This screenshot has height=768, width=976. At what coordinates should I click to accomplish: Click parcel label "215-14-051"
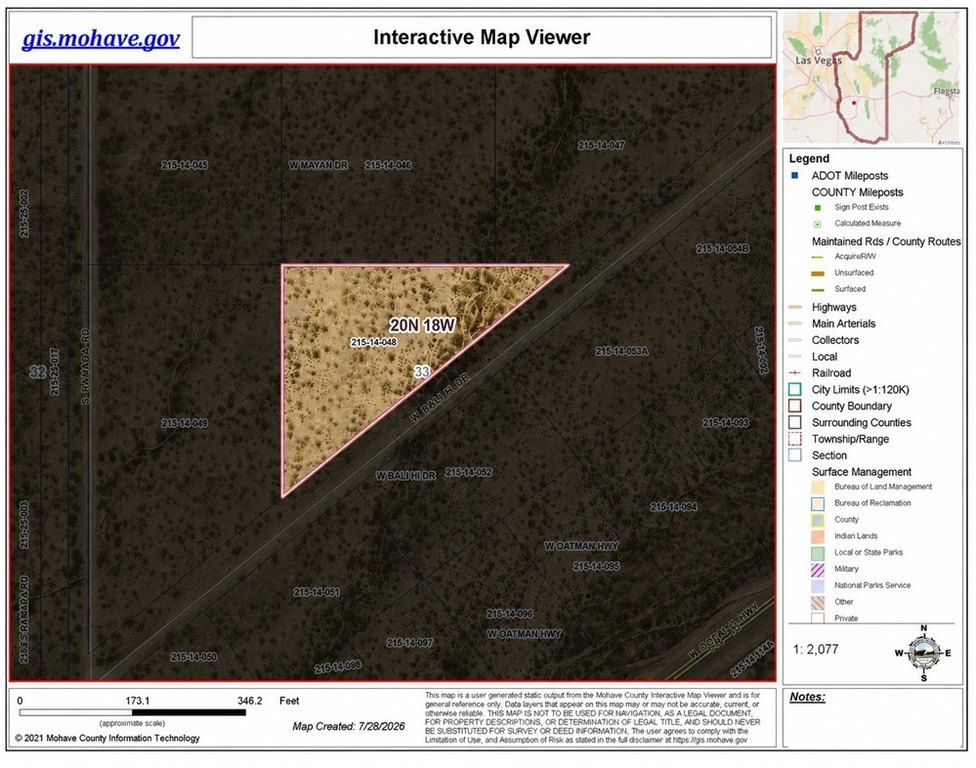click(317, 592)
